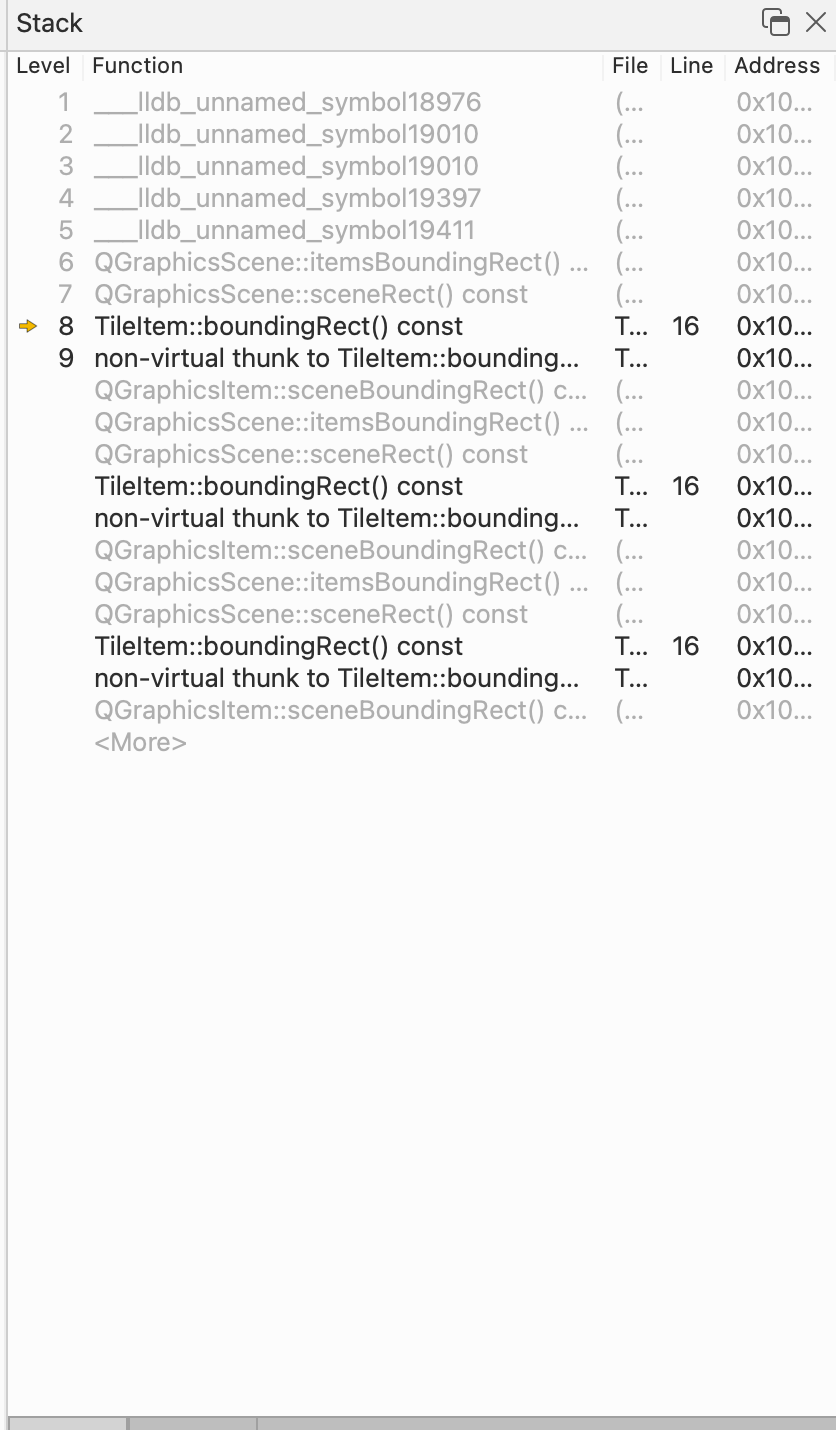Select level 3 stack frame row
836x1430 pixels.
pos(286,166)
